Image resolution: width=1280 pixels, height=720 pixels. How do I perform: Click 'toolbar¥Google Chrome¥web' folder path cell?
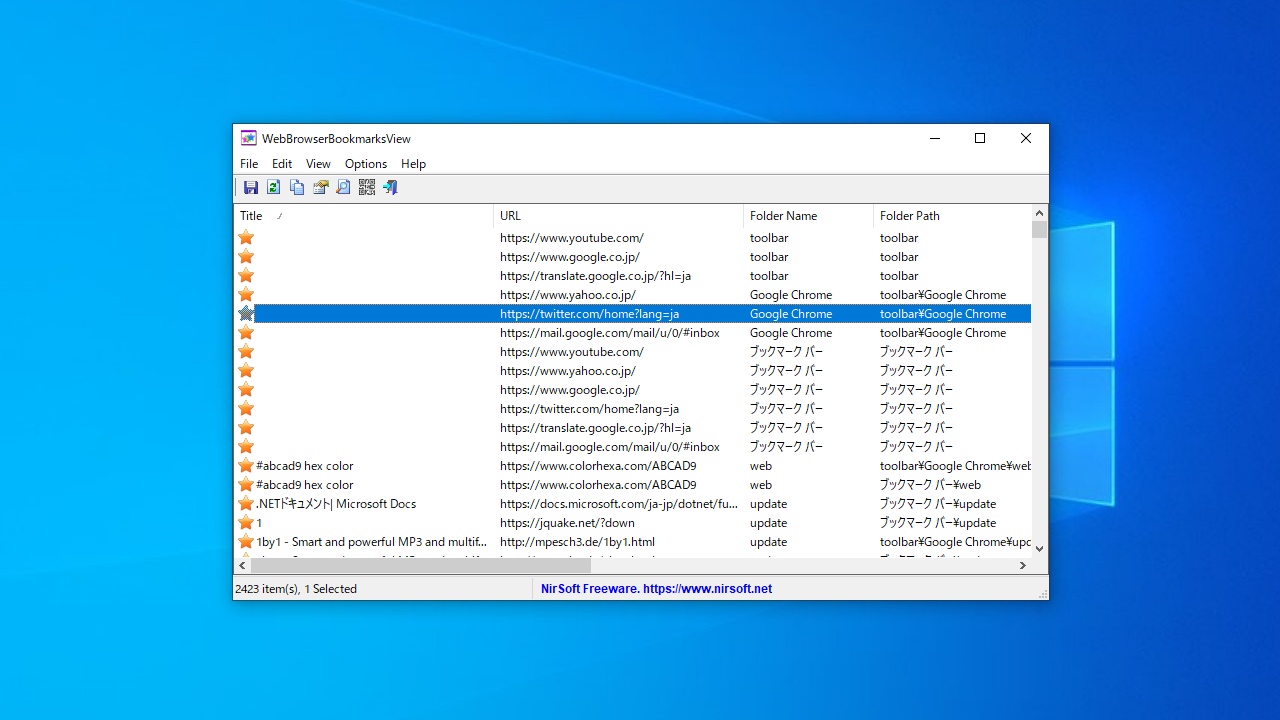click(x=955, y=466)
